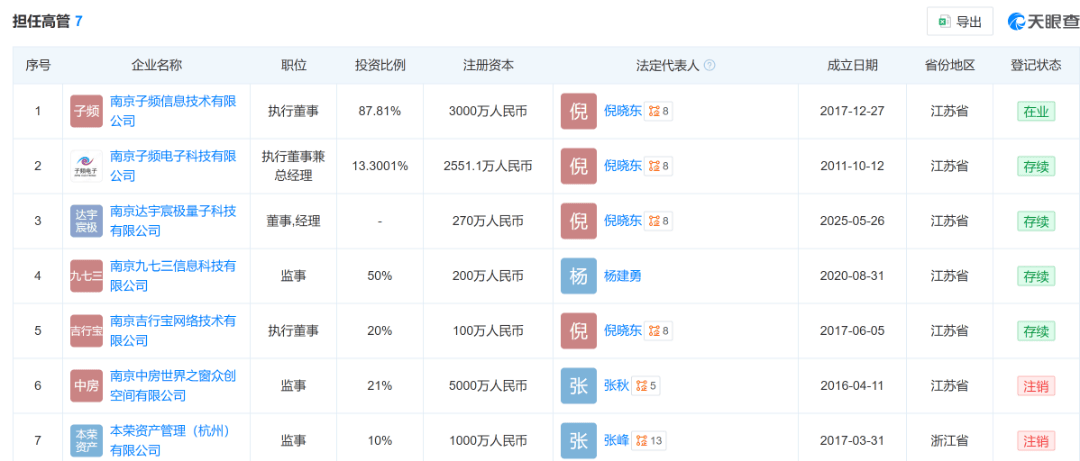Screen dimensions: 1080x461
Task: Click the 九七三 company logo badge
Action: tap(86, 276)
